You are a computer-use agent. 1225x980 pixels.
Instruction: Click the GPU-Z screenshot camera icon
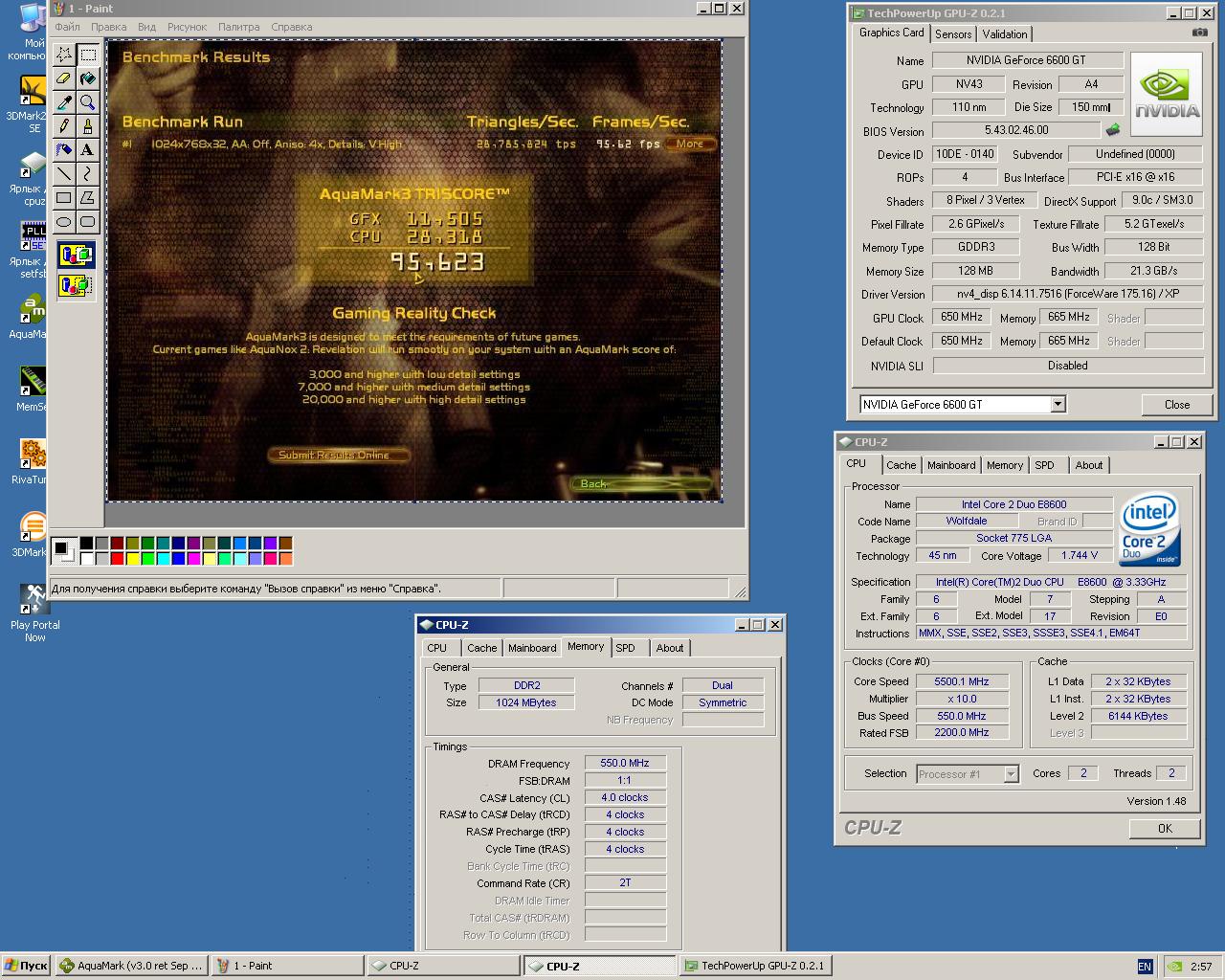tap(1199, 33)
